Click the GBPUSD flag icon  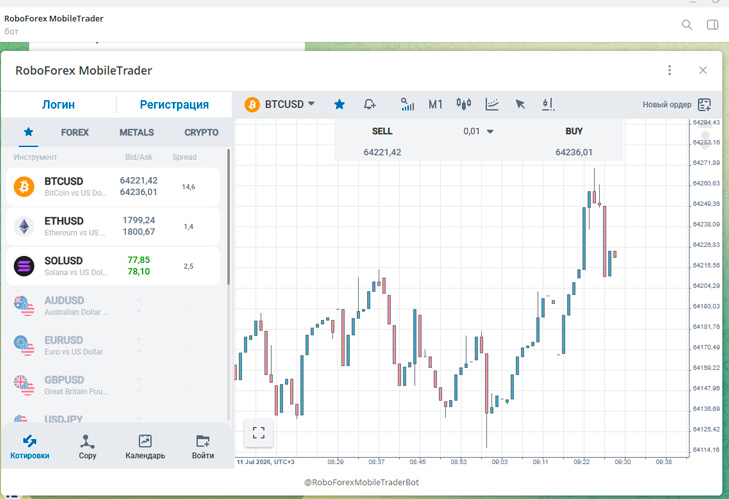[24, 385]
